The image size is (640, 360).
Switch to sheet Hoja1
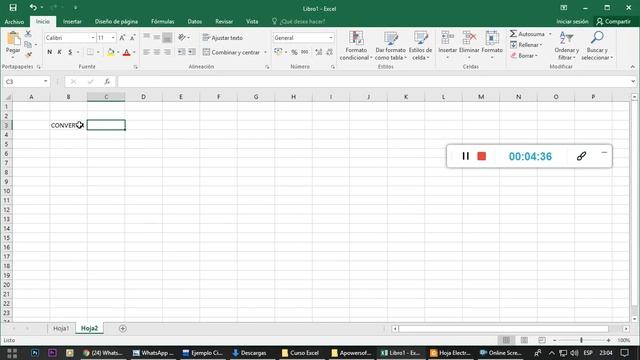61,328
